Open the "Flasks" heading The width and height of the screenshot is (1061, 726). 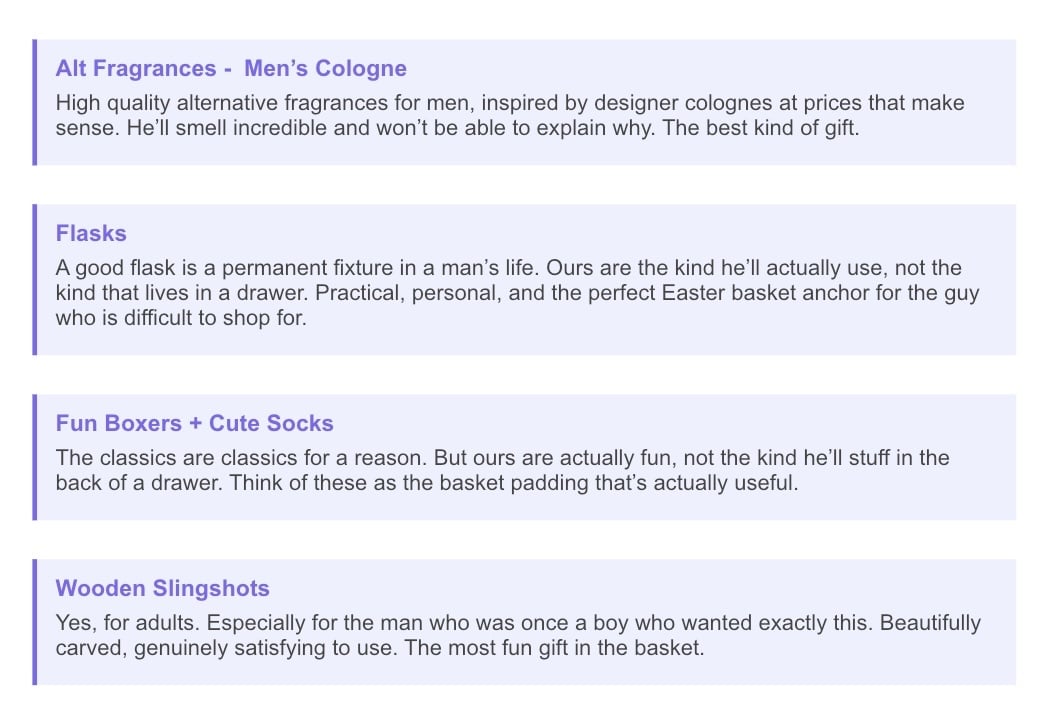coord(91,234)
